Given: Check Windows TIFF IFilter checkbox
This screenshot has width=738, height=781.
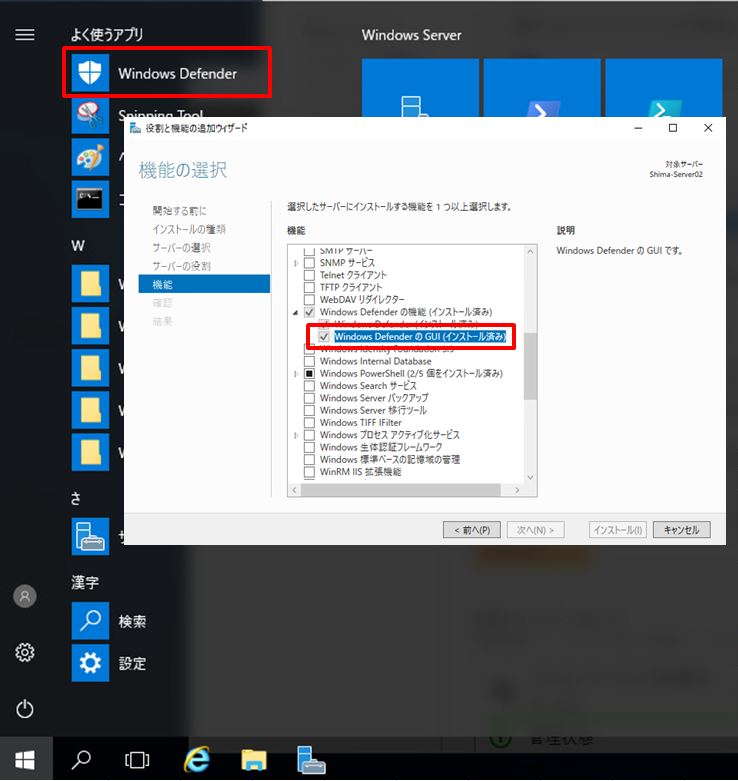Looking at the screenshot, I should point(309,422).
